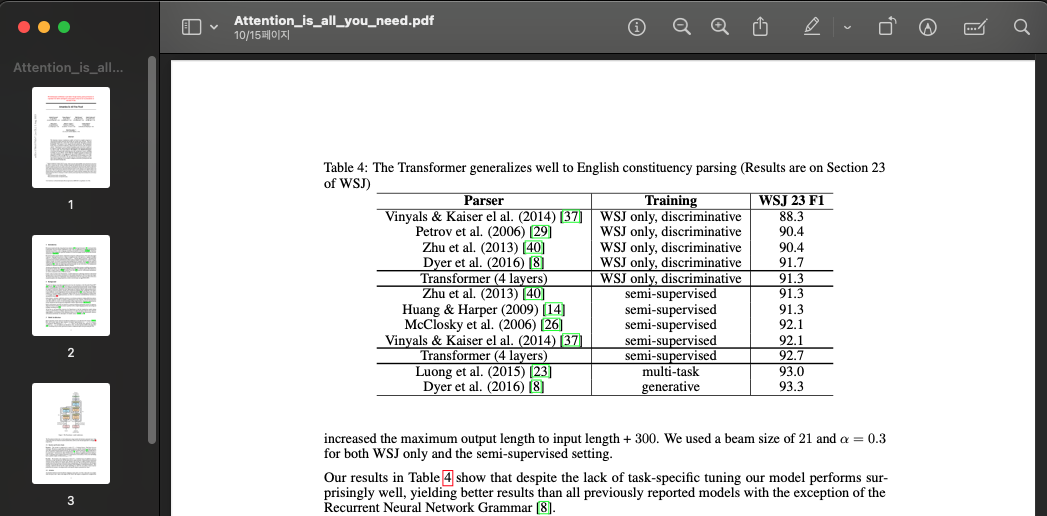
Task: Follow citation [40] in Zhu semi-supervised row
Action: pos(534,294)
